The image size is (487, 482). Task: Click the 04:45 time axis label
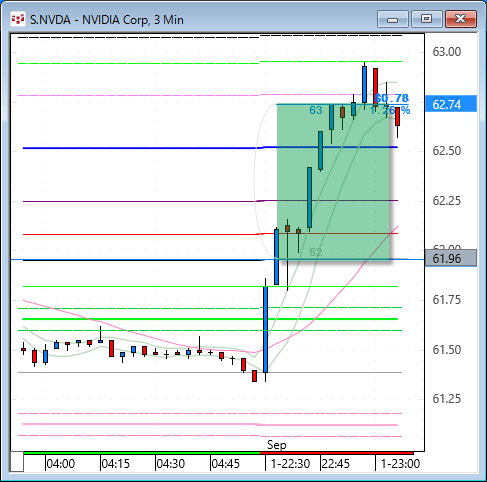click(226, 464)
